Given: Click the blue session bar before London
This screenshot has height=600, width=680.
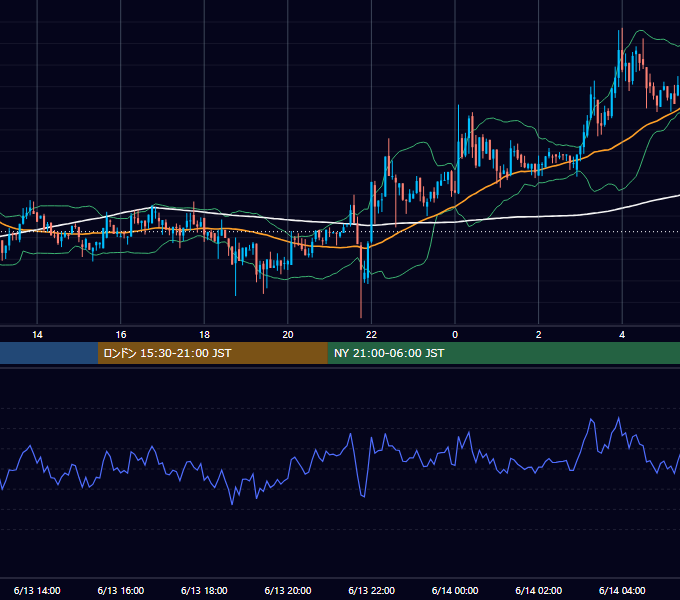Looking at the screenshot, I should pos(49,353).
